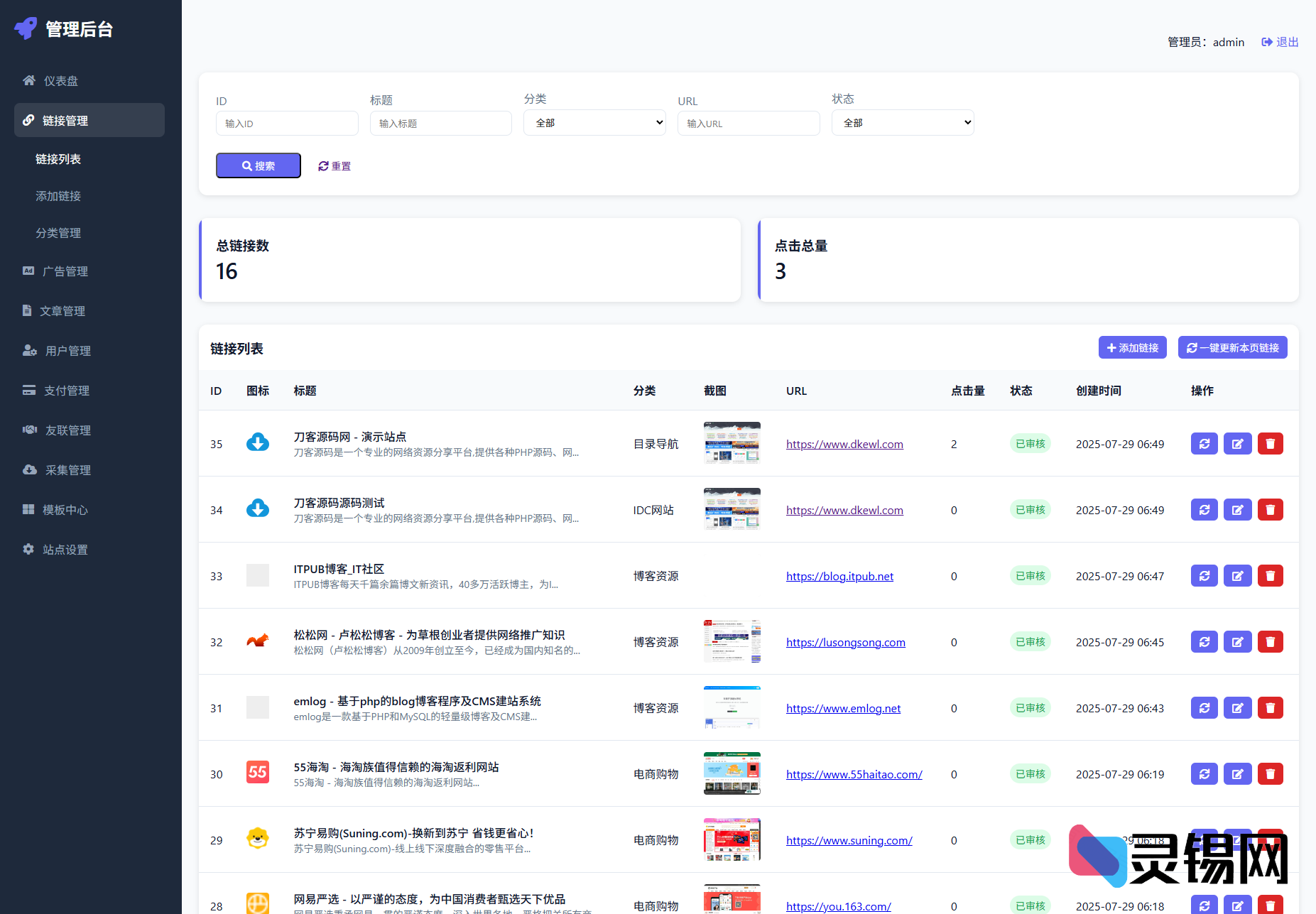
Task: Click the refresh icon for link ID 35
Action: click(x=1204, y=444)
